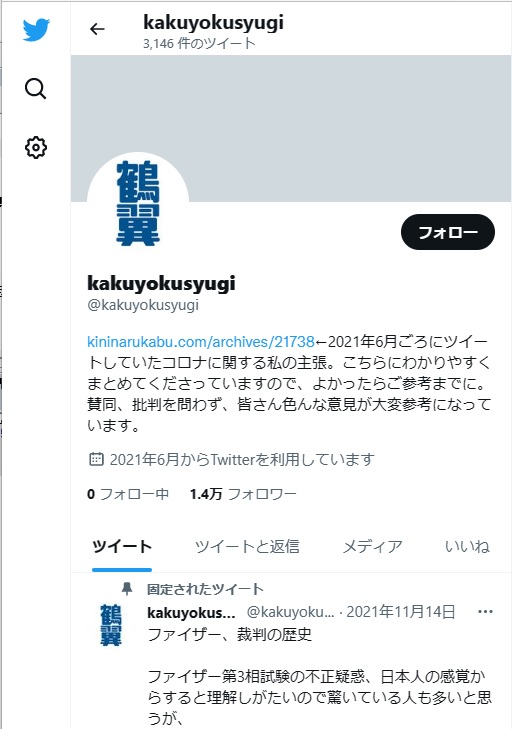View the 0 フォロー中 following list
The image size is (512, 729).
click(128, 494)
